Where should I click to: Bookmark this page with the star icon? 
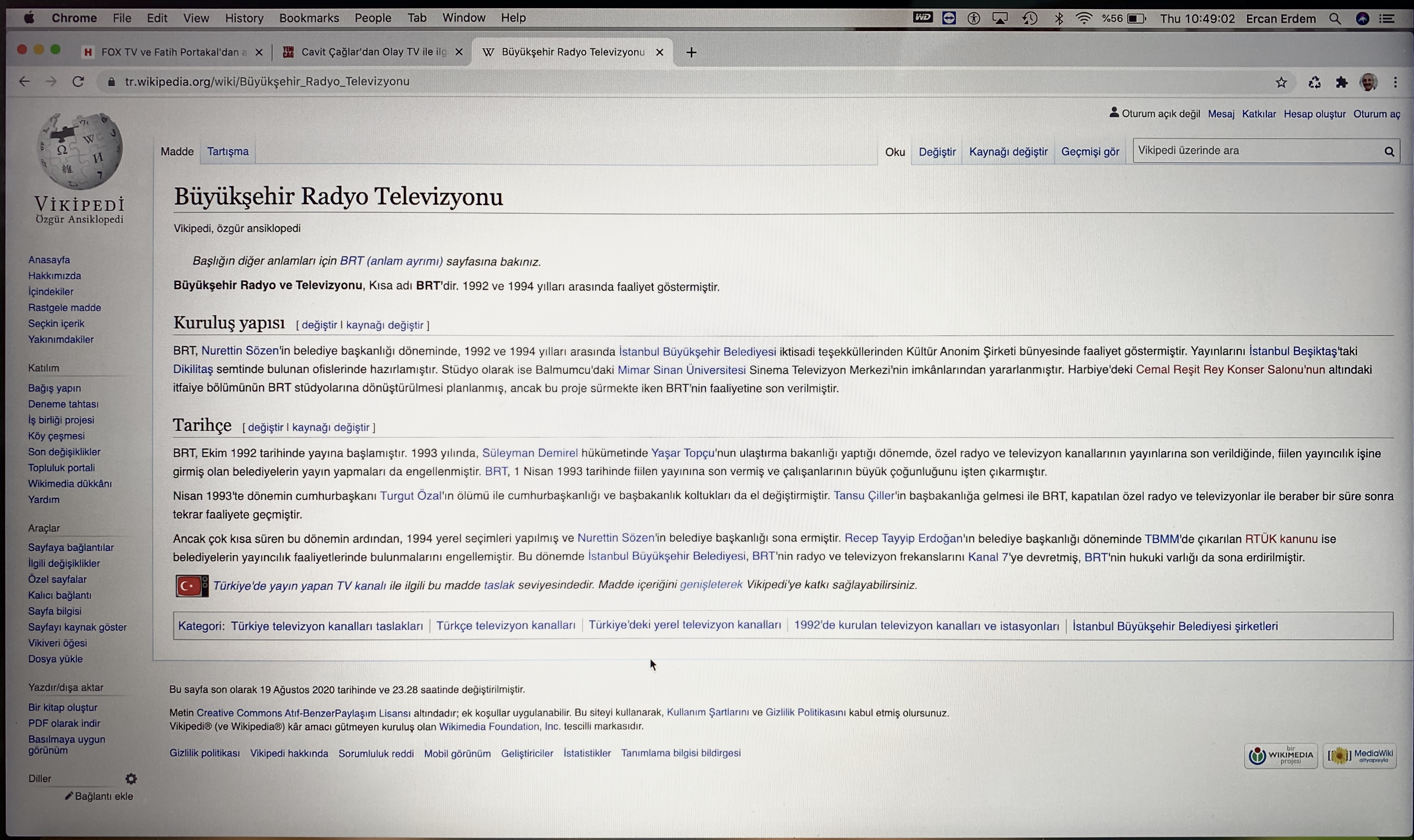pyautogui.click(x=1281, y=83)
